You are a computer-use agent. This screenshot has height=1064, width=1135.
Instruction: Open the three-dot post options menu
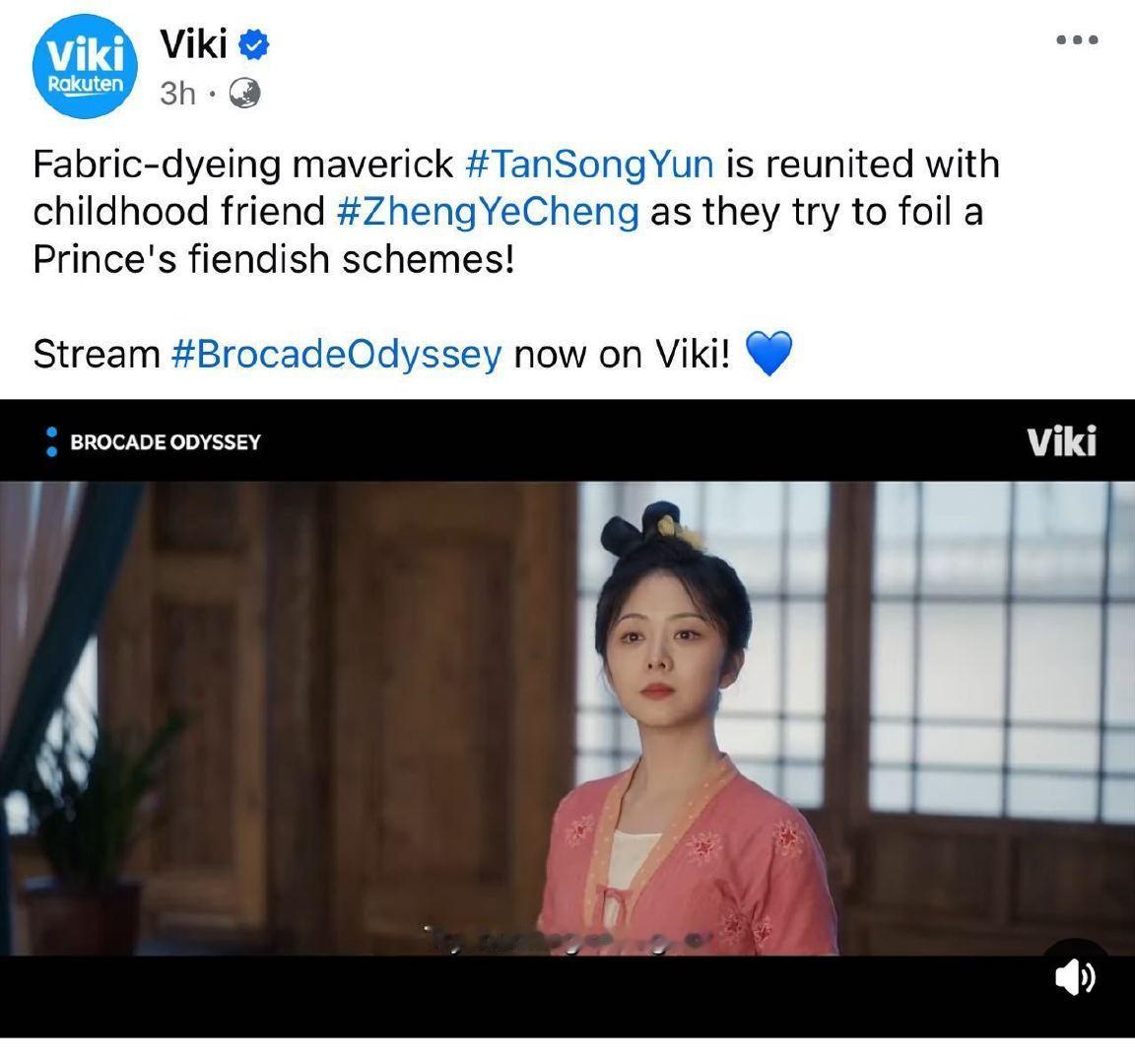pyautogui.click(x=1077, y=39)
